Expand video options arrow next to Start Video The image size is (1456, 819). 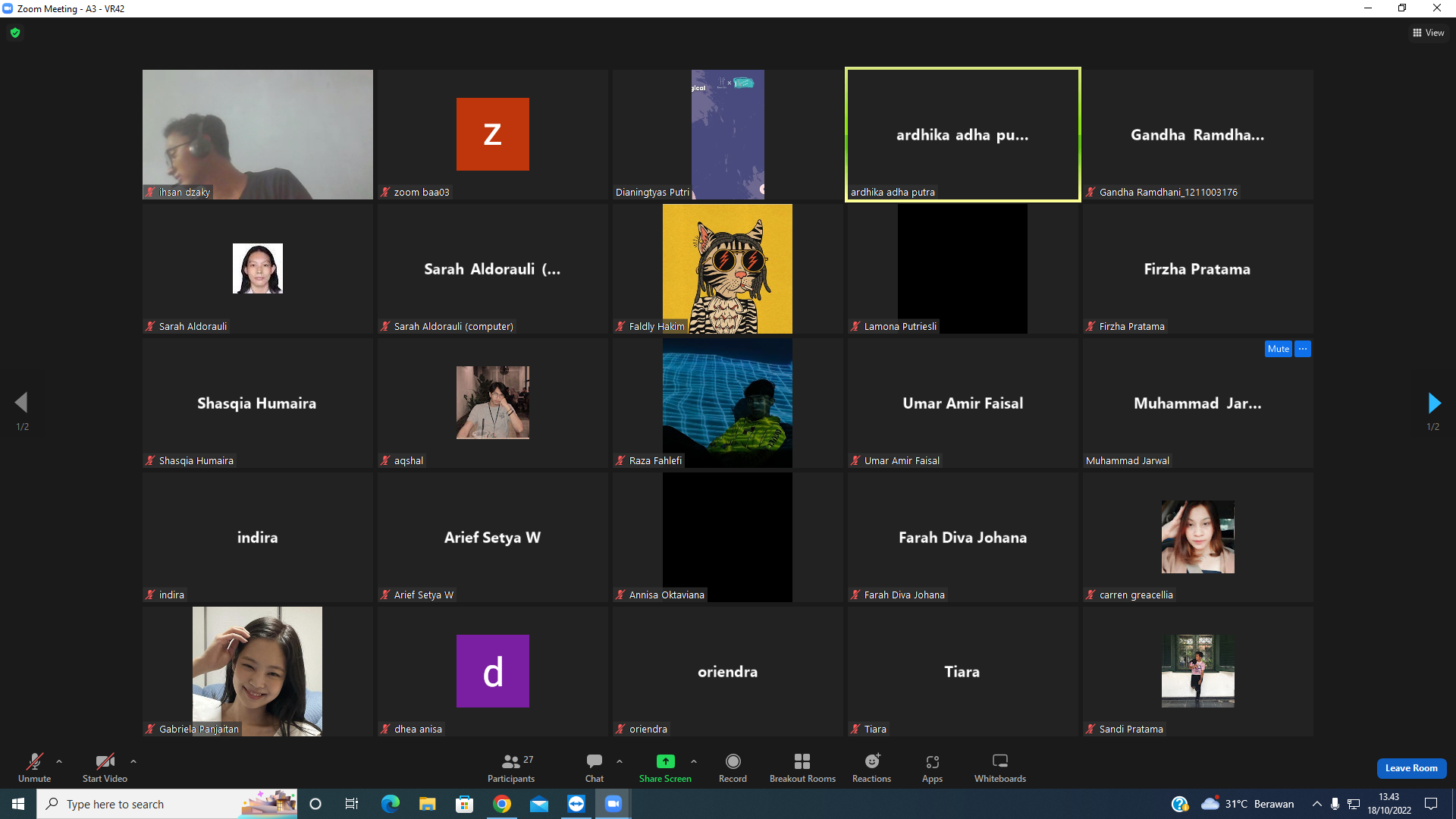(x=133, y=761)
